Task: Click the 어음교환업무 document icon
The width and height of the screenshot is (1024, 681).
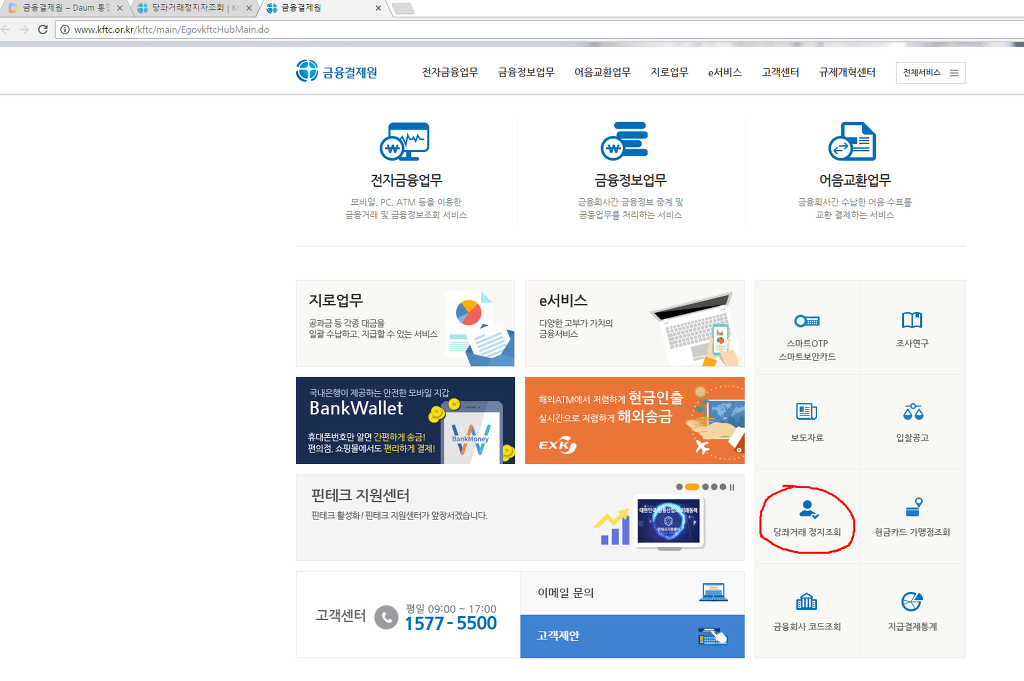Action: click(853, 142)
